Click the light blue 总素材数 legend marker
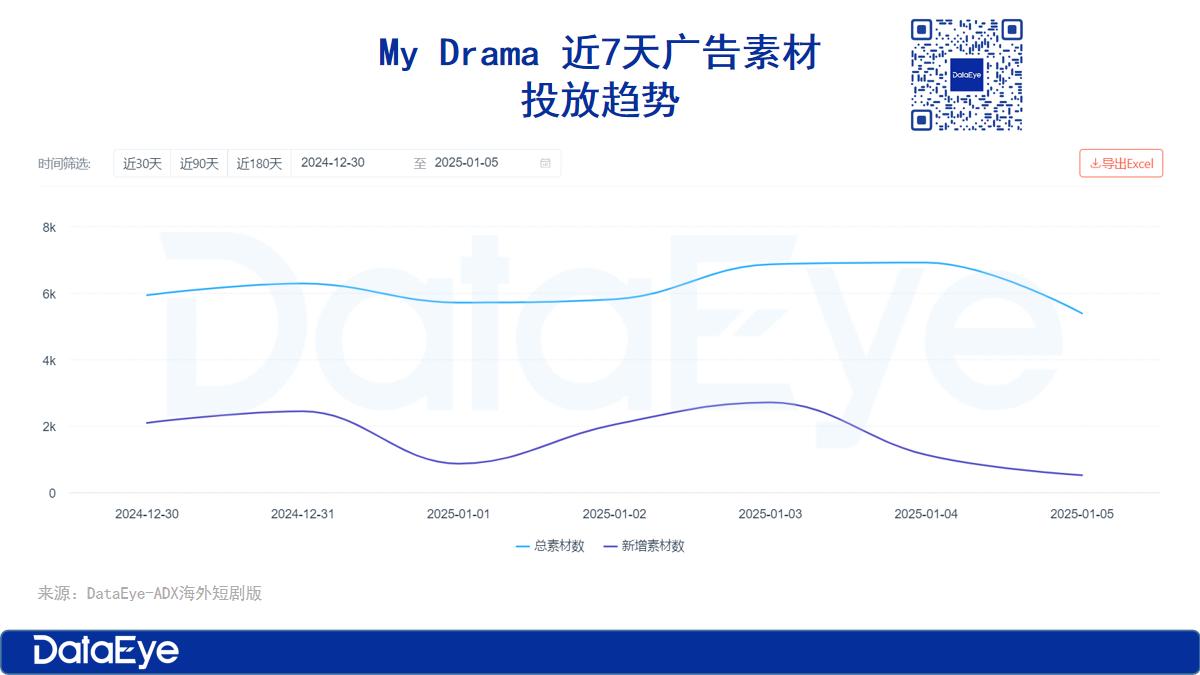Image resolution: width=1200 pixels, height=675 pixels. click(x=524, y=545)
